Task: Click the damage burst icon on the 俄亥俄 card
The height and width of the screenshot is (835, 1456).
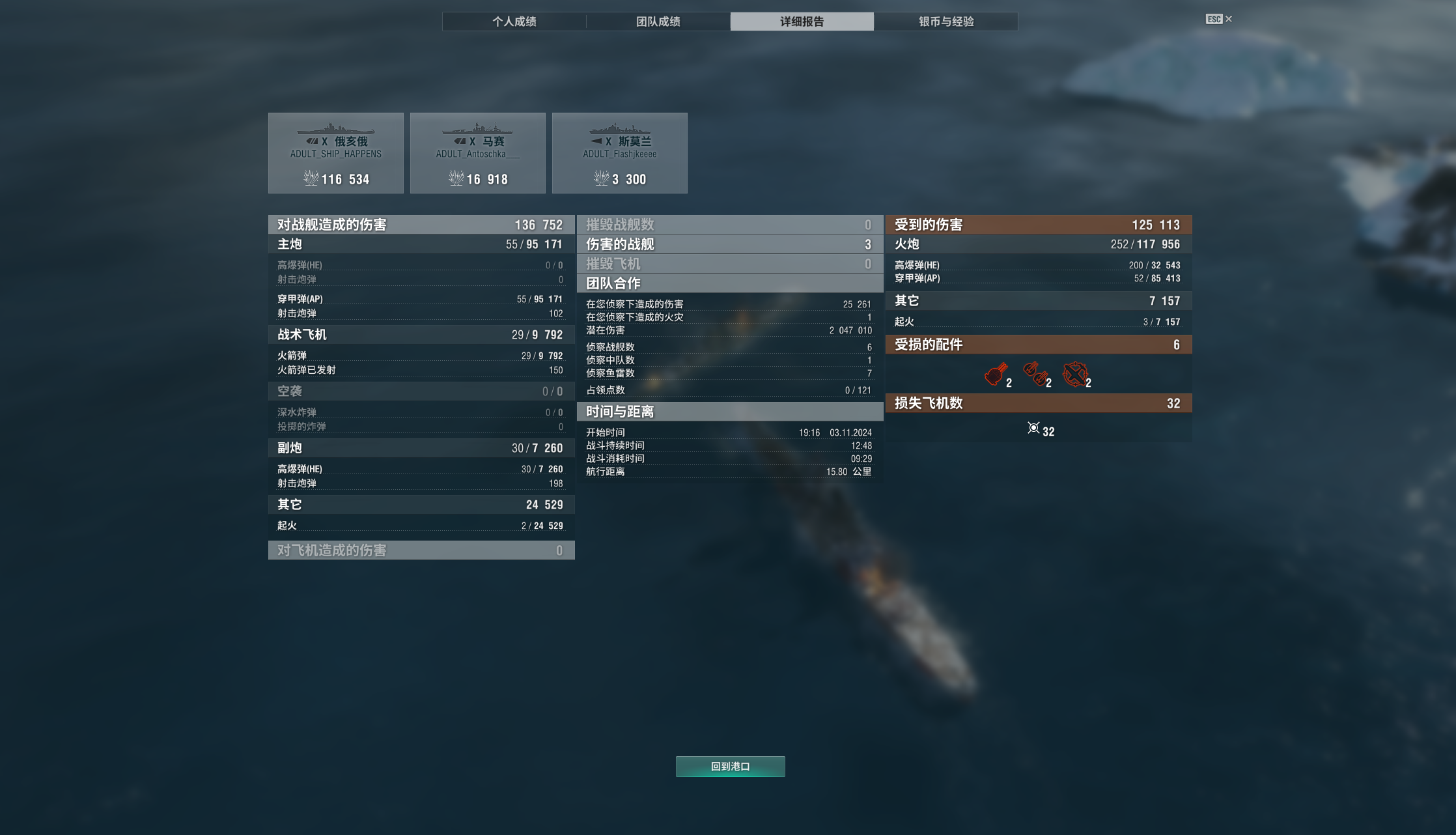Action: click(x=311, y=178)
